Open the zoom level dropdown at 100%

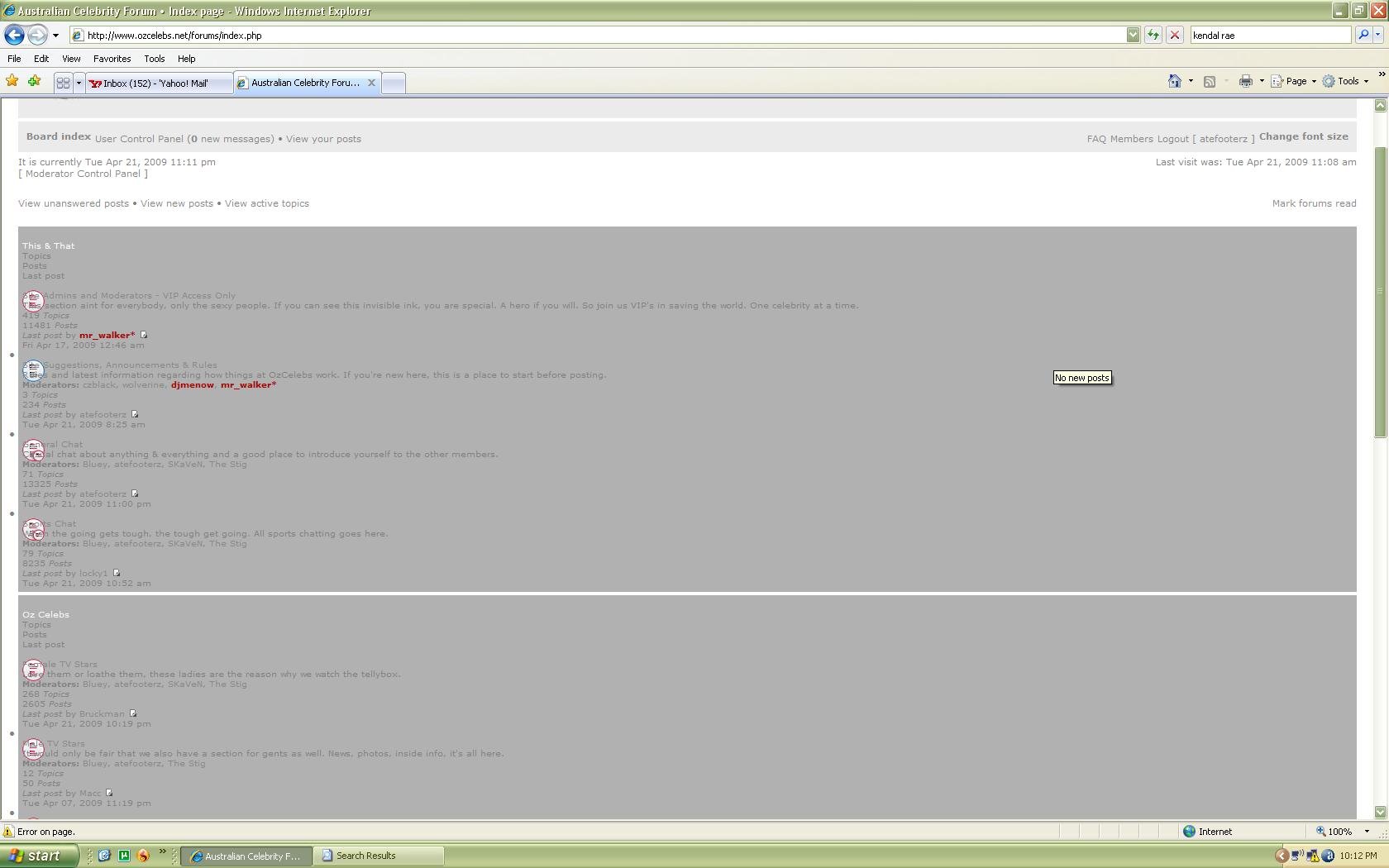click(1367, 832)
